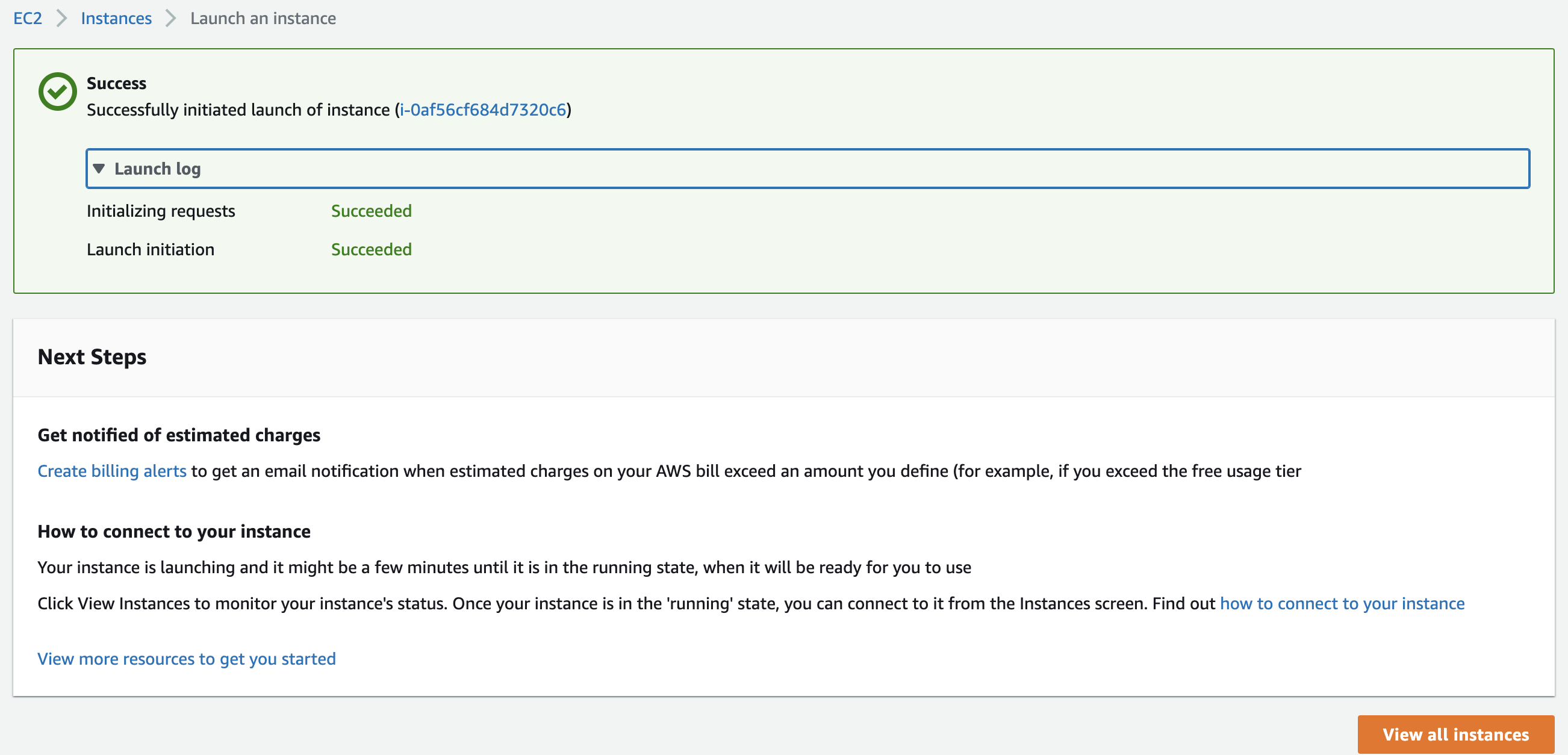The width and height of the screenshot is (1568, 755).
Task: Click second breadcrumb chevron after Instances
Action: click(171, 18)
